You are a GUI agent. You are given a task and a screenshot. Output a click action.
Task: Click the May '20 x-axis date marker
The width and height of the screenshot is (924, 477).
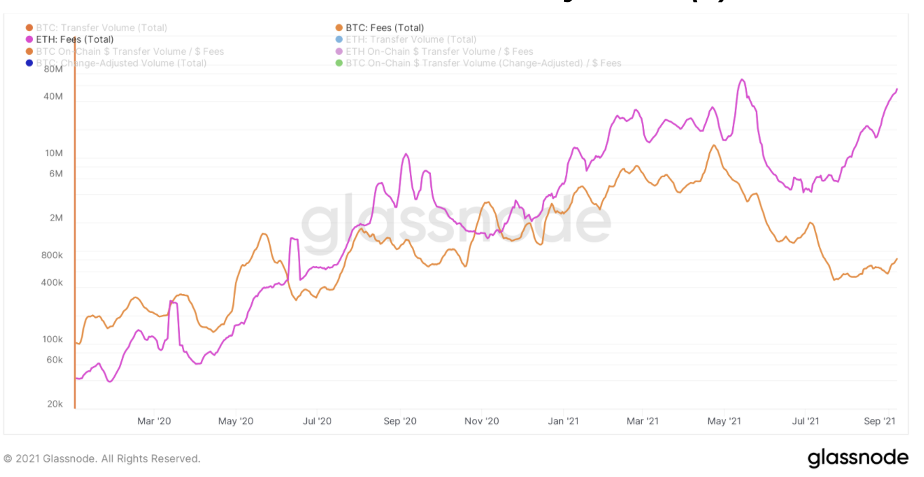[x=235, y=422]
